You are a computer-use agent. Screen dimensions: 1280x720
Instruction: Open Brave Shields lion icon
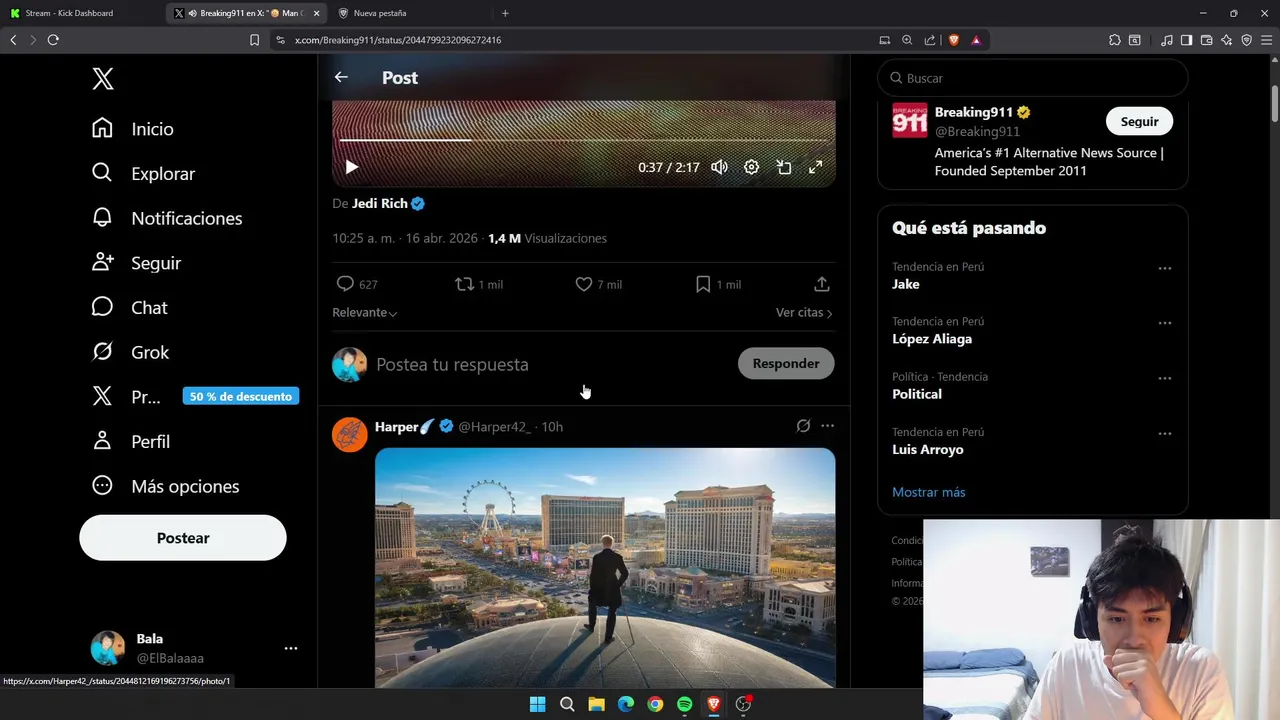(953, 40)
